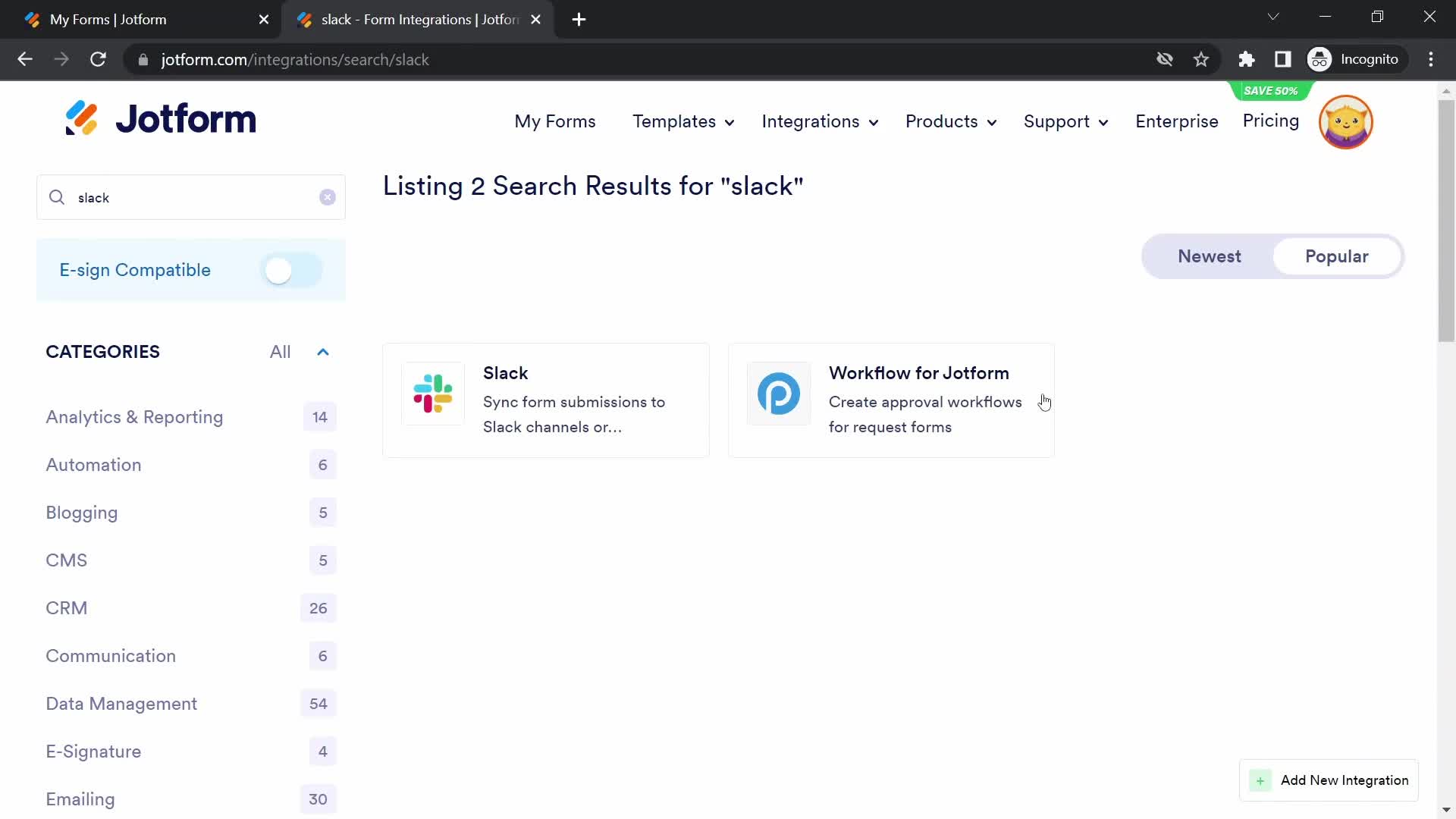Switch to slack Form Integrations tab
Image resolution: width=1456 pixels, height=819 pixels.
click(x=417, y=20)
